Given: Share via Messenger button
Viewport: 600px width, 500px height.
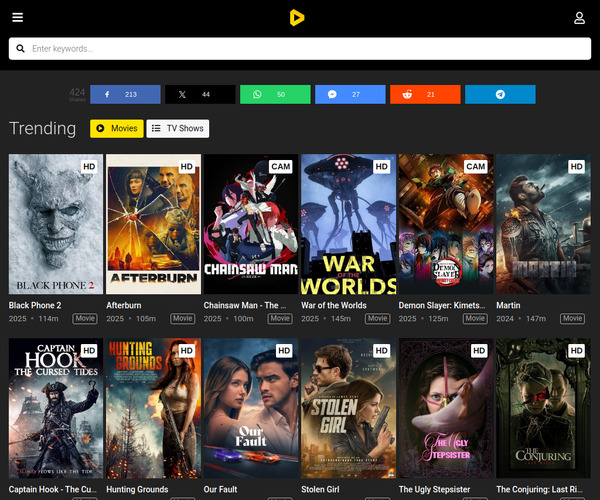Looking at the screenshot, I should click(x=350, y=94).
